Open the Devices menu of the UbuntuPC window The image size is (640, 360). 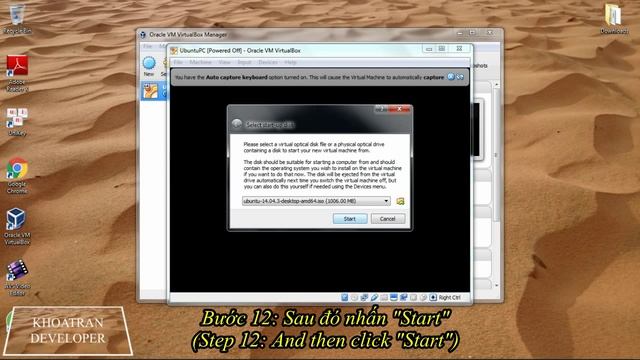tap(268, 62)
